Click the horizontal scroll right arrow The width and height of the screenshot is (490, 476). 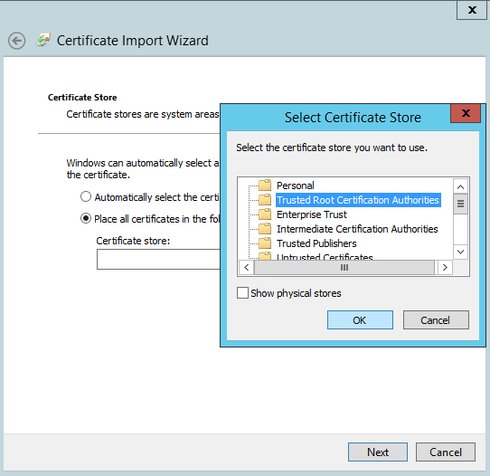coord(445,267)
